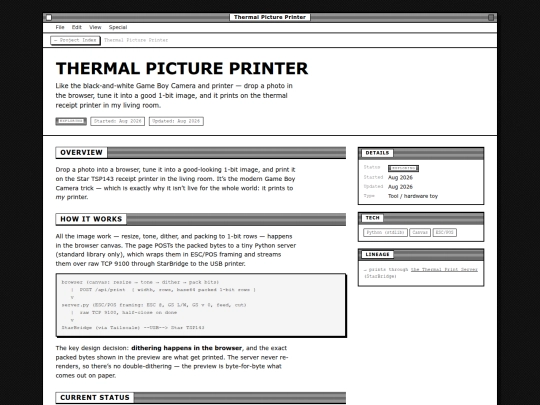The height and width of the screenshot is (405, 540).
Task: Click the large THERMAL PICTURE PRINTER heading
Action: [182, 68]
